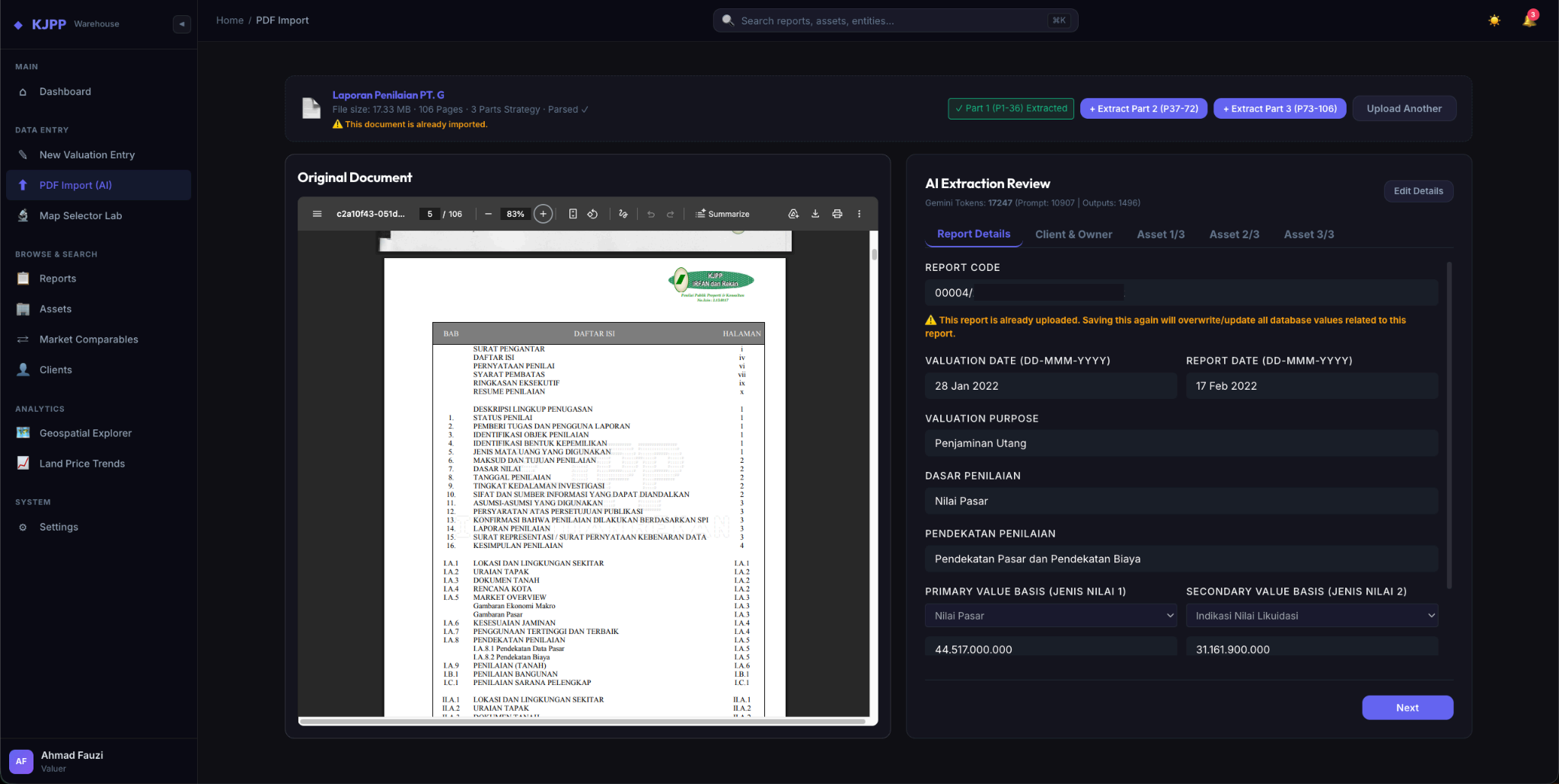1559x784 pixels.
Task: Click the PDF redo icon
Action: [x=670, y=214]
